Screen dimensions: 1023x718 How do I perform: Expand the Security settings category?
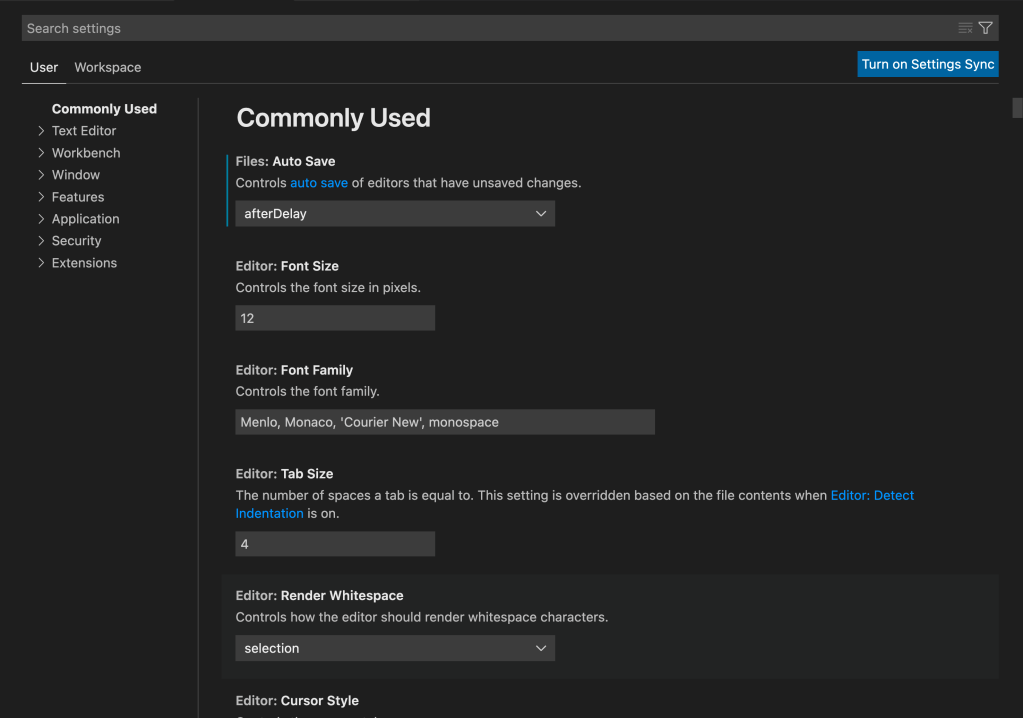(x=77, y=241)
